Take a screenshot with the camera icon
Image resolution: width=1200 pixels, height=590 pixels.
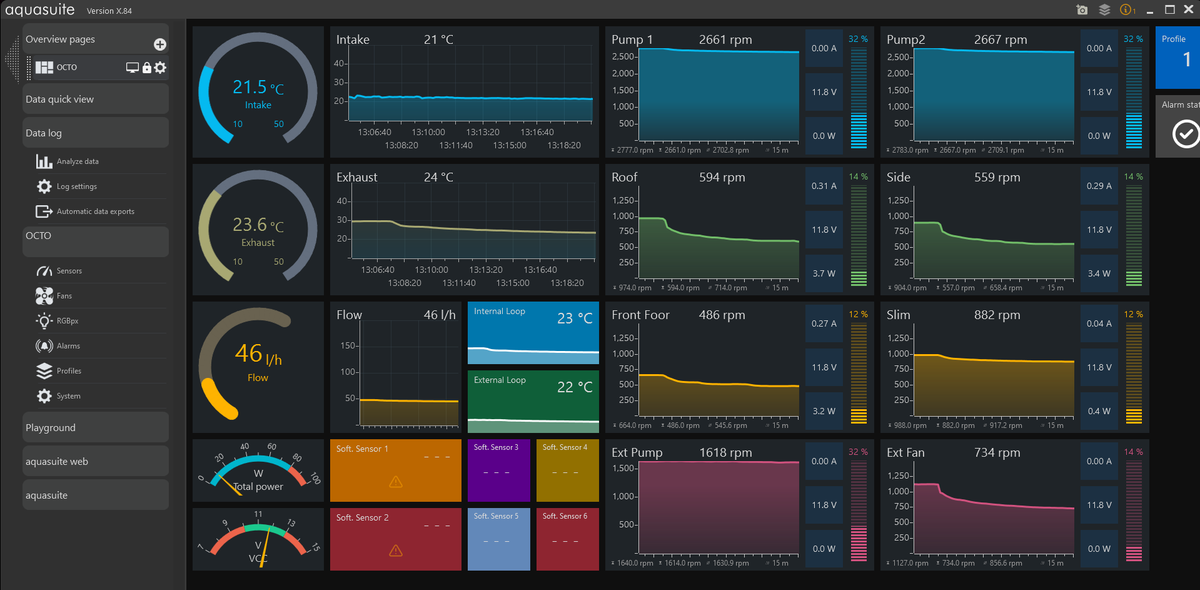pyautogui.click(x=1082, y=10)
